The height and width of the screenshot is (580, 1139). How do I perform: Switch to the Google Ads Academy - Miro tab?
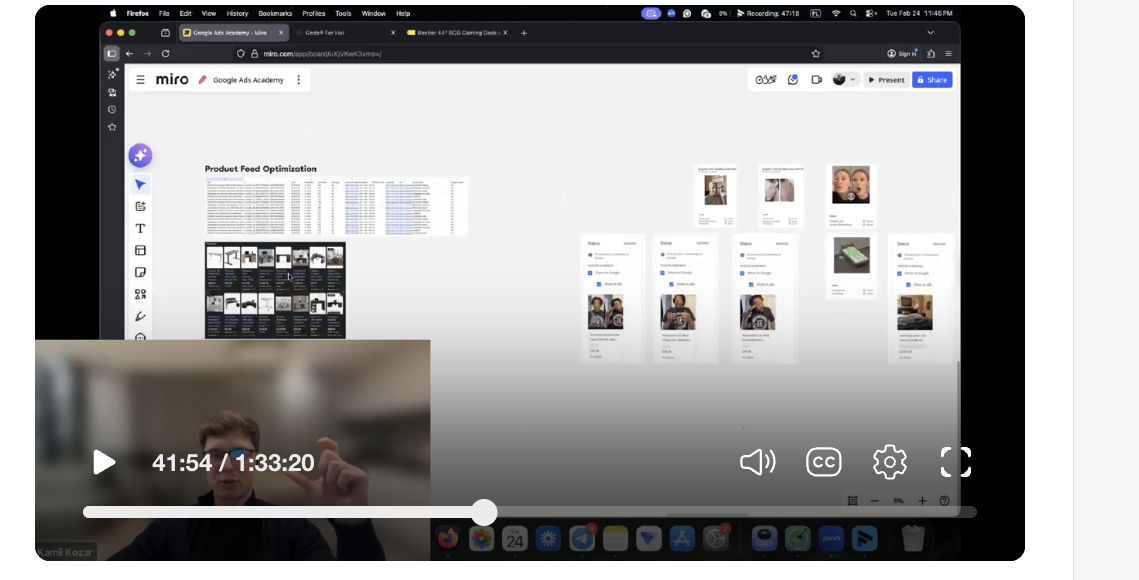[233, 33]
